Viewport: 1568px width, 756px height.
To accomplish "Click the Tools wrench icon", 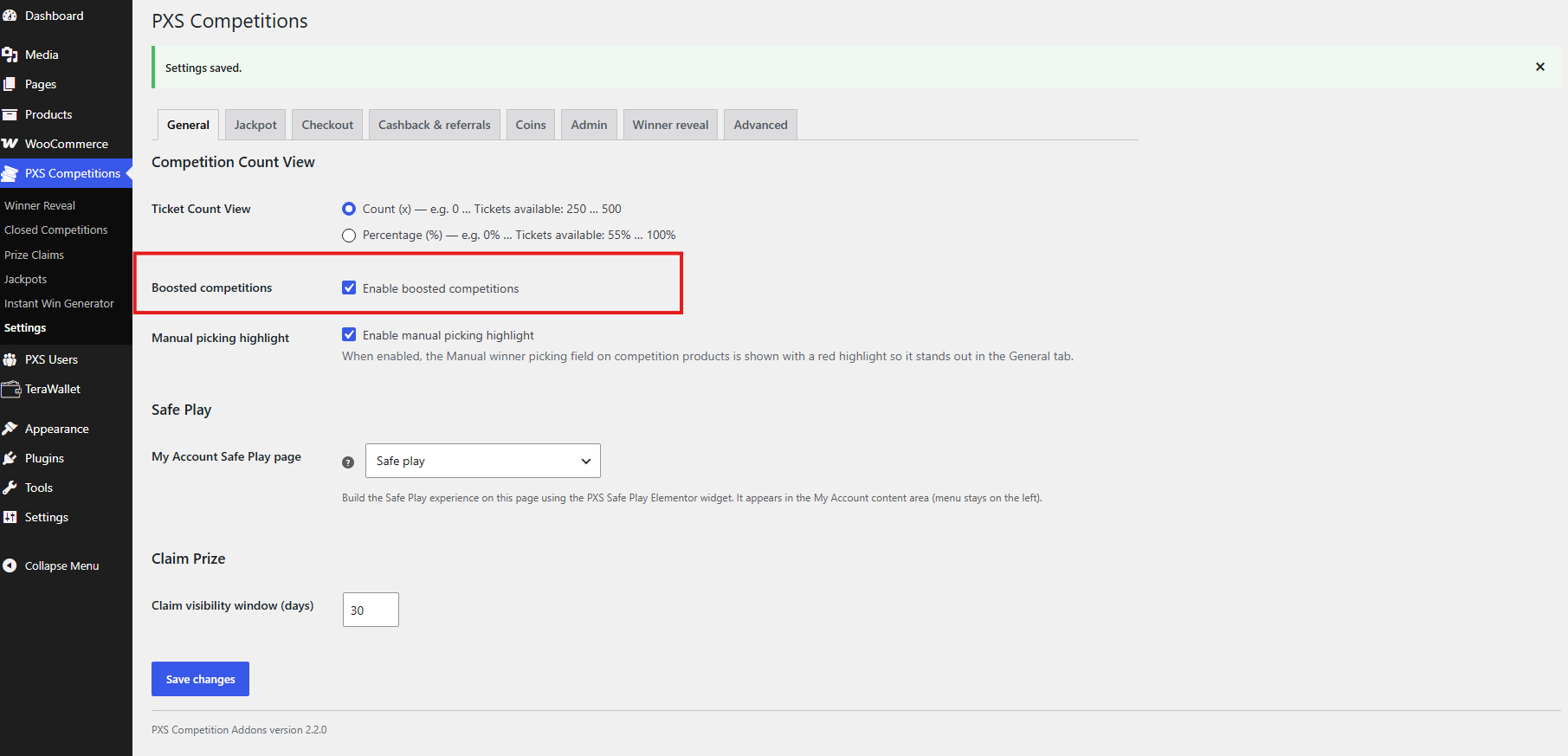I will (x=10, y=488).
